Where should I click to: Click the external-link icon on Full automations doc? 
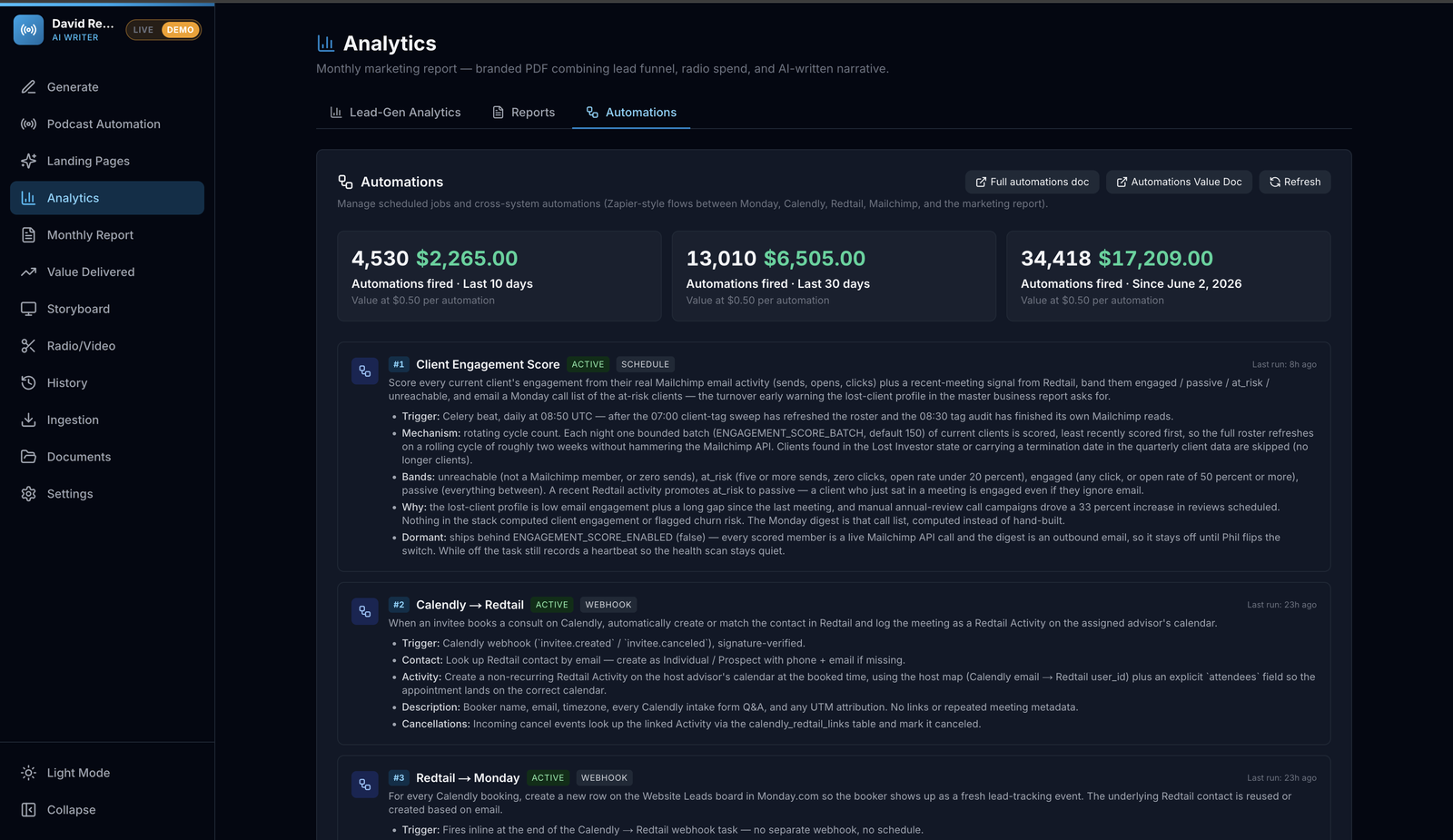(981, 183)
